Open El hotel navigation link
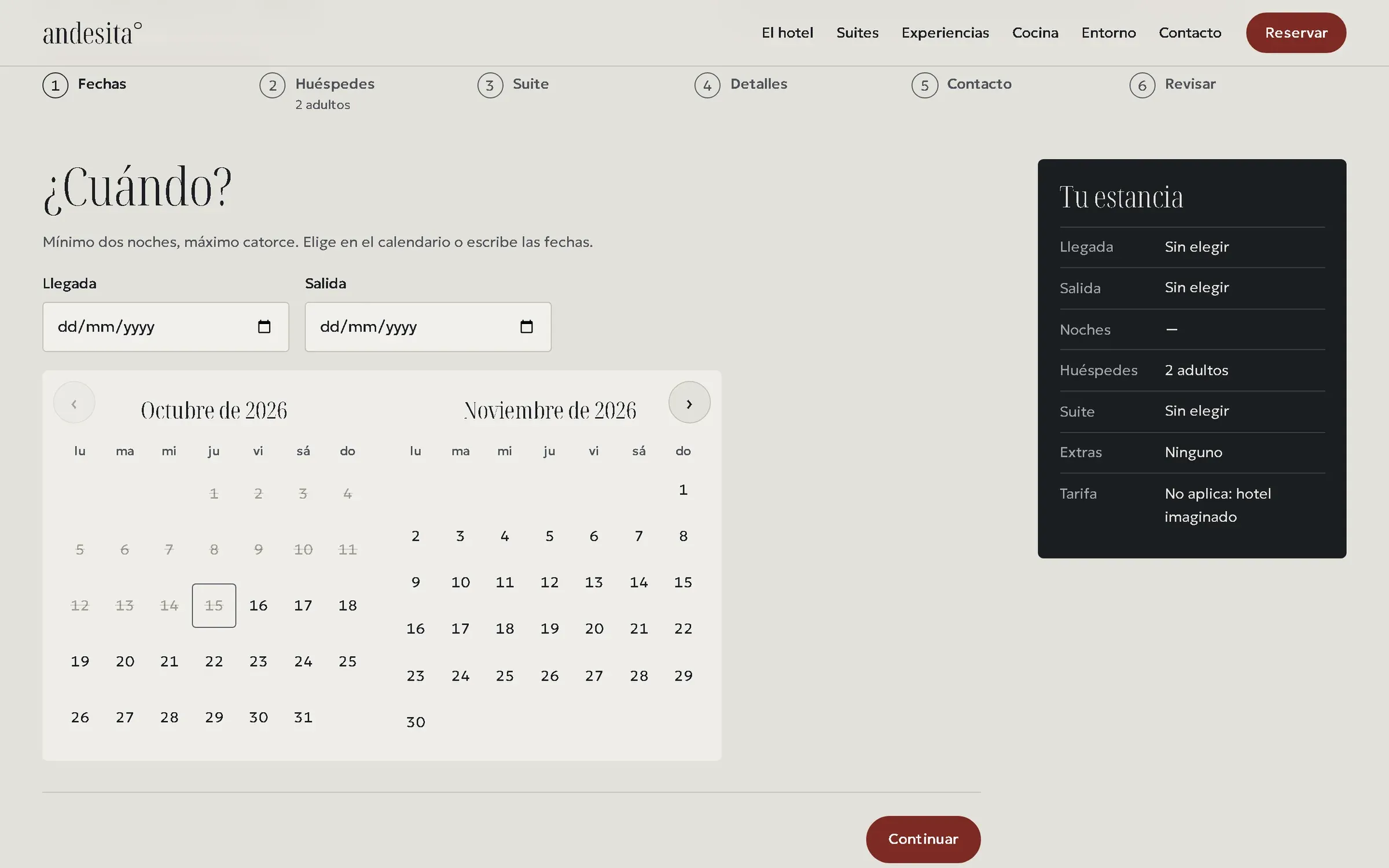The width and height of the screenshot is (1389, 868). point(787,33)
